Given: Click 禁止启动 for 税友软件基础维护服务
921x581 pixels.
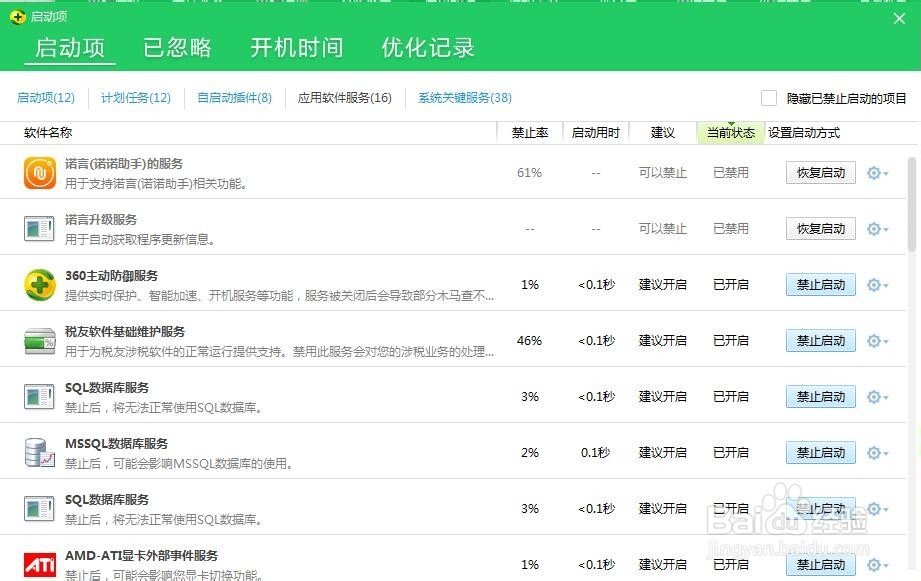Looking at the screenshot, I should [821, 341].
